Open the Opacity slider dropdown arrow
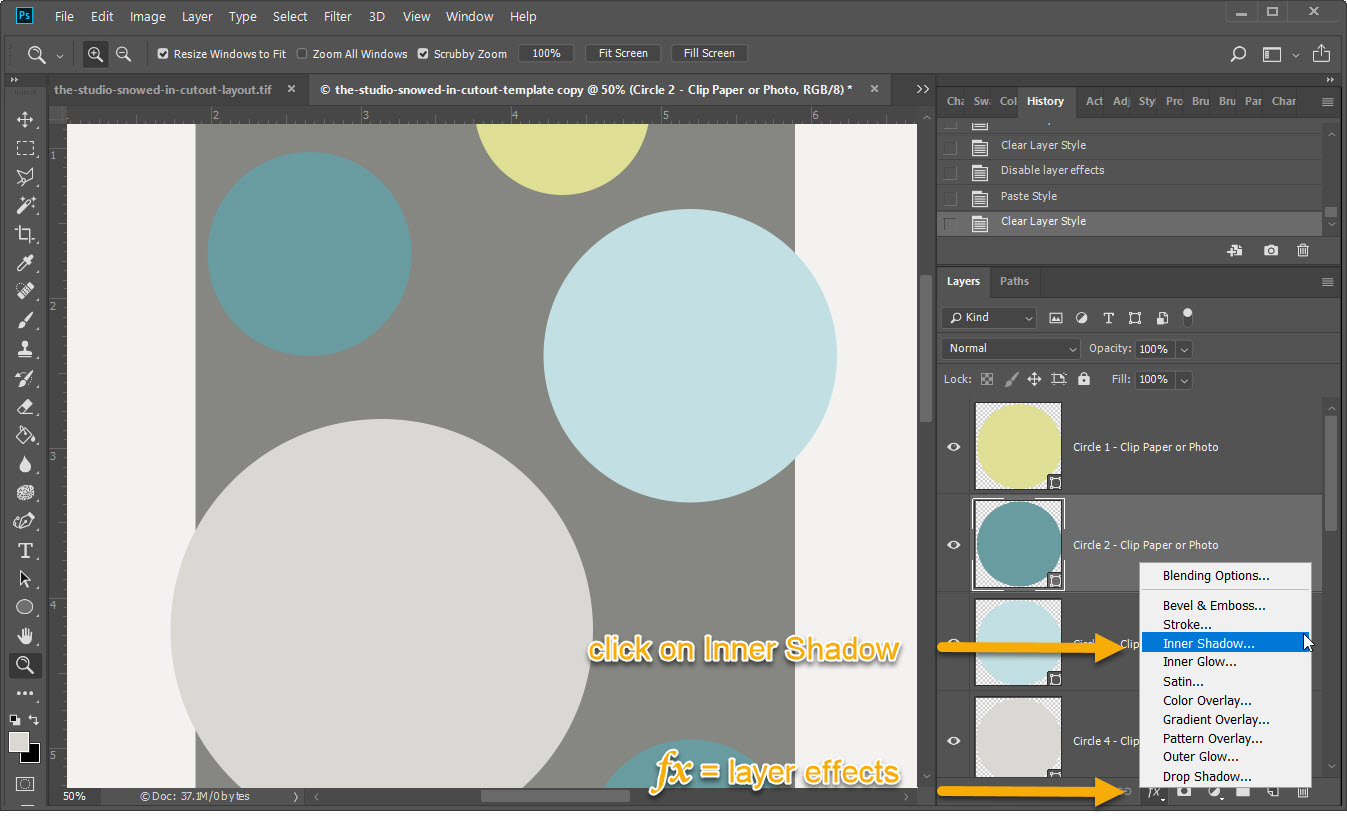1347x819 pixels. pyautogui.click(x=1184, y=349)
